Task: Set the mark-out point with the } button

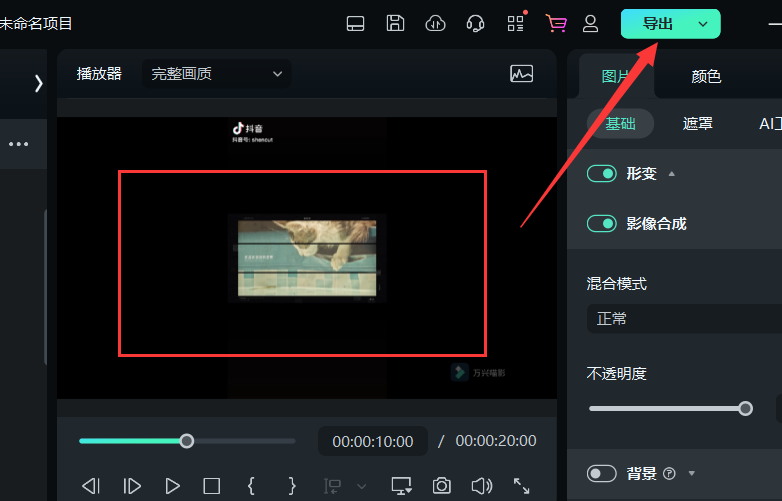Action: (292, 486)
